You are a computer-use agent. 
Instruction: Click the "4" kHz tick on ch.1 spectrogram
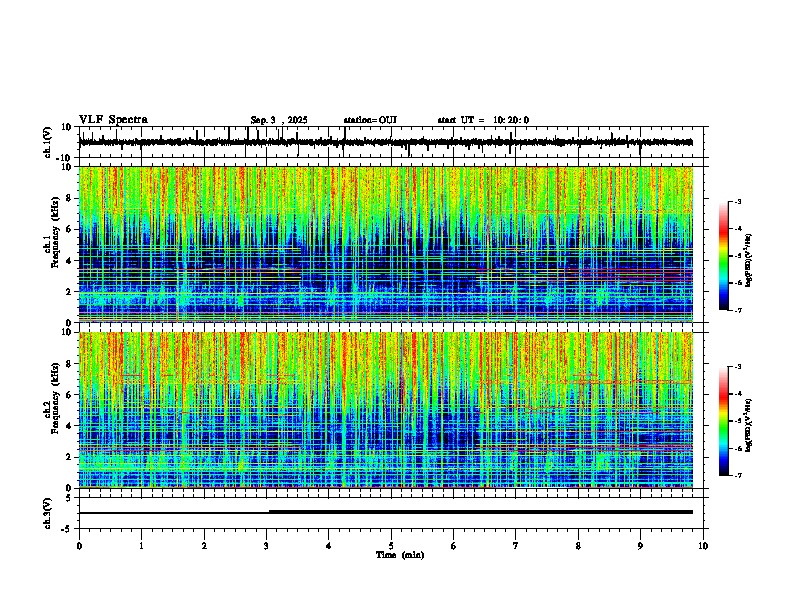70,261
